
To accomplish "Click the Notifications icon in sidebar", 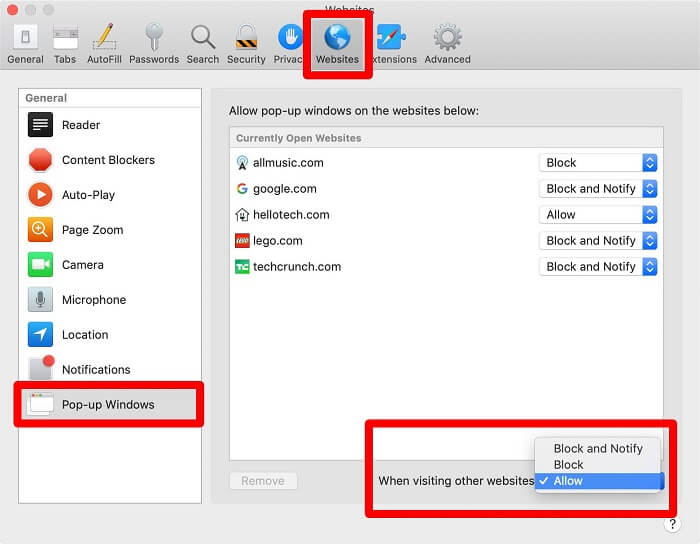I will coord(40,369).
